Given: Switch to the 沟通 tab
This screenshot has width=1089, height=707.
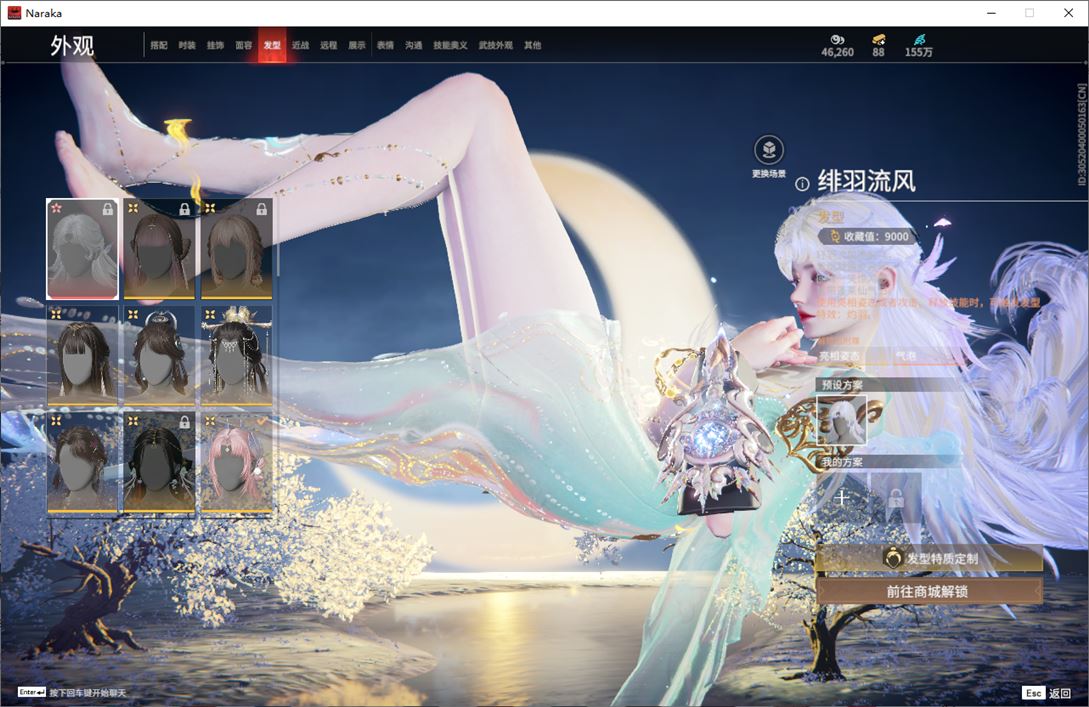Looking at the screenshot, I should point(414,45).
